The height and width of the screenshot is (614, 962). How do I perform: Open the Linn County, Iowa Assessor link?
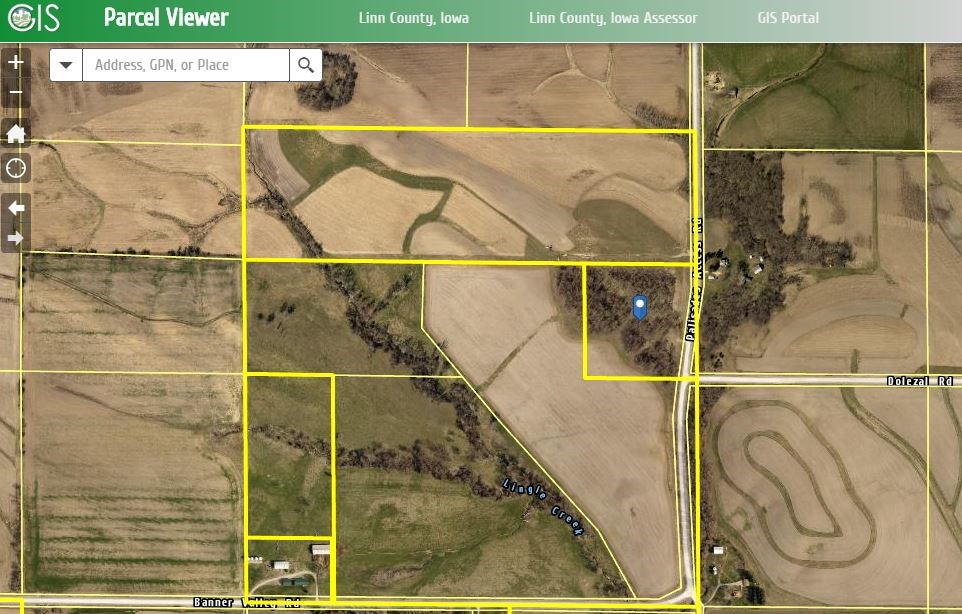click(612, 18)
